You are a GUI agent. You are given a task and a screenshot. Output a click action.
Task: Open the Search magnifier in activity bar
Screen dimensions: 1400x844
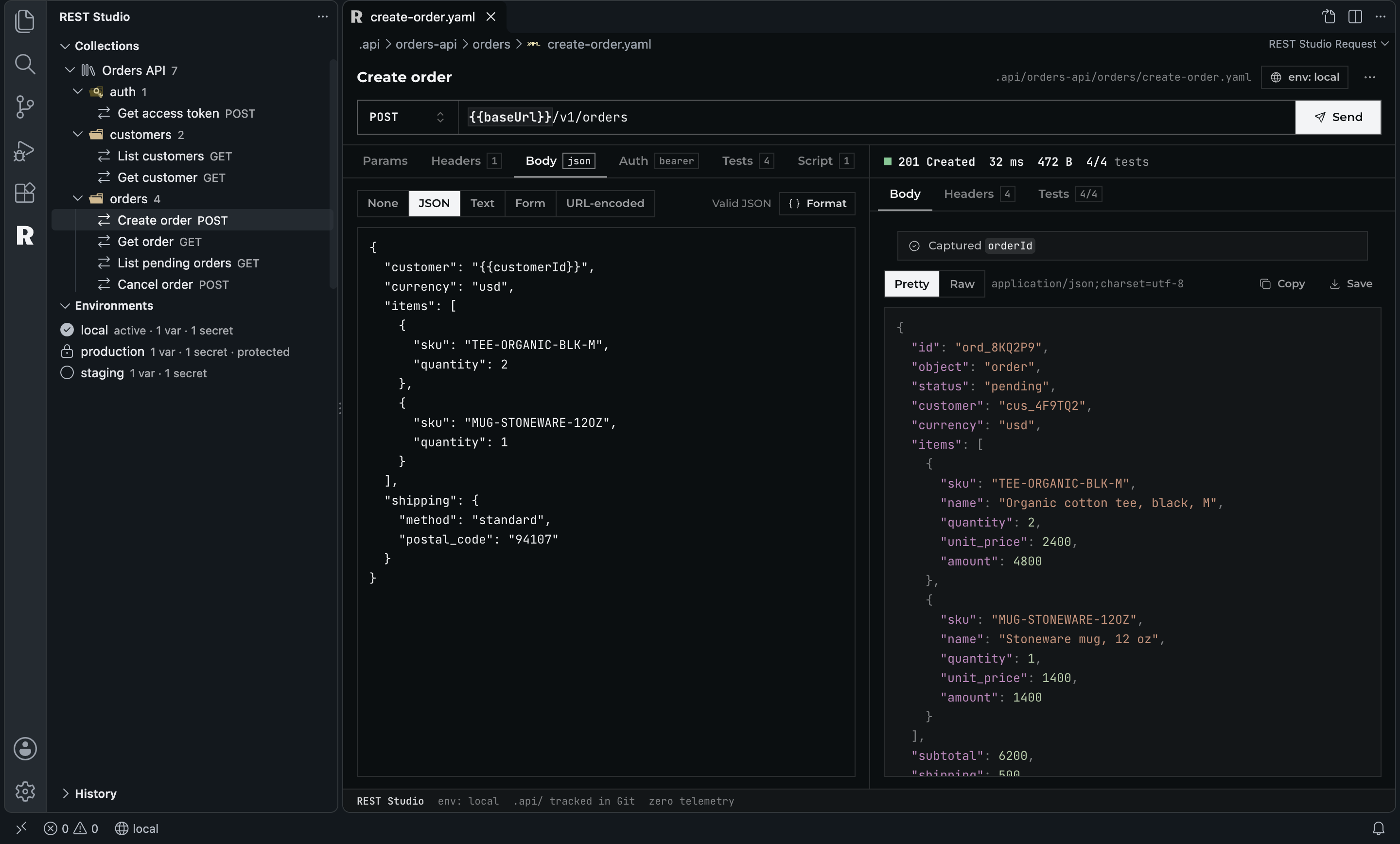tap(24, 64)
